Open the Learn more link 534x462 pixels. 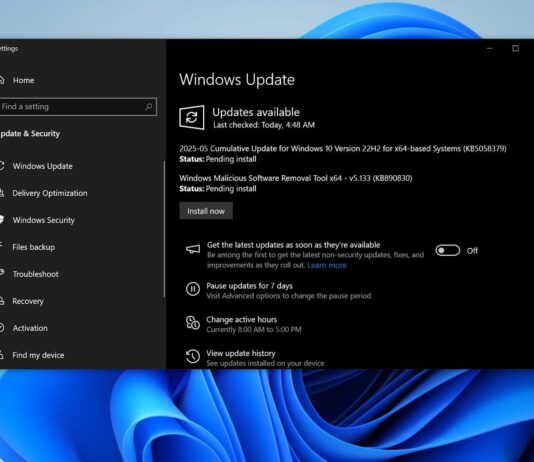point(327,265)
